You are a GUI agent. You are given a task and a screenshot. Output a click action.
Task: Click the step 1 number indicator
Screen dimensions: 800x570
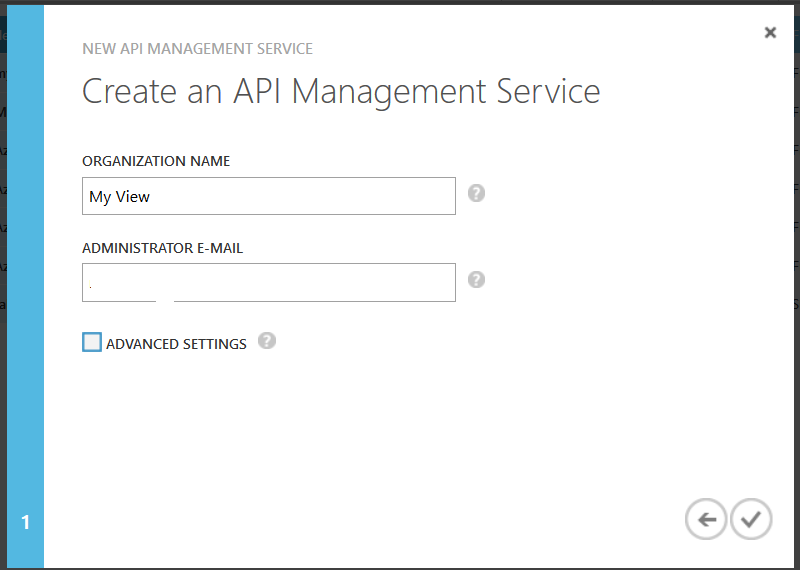click(x=25, y=522)
